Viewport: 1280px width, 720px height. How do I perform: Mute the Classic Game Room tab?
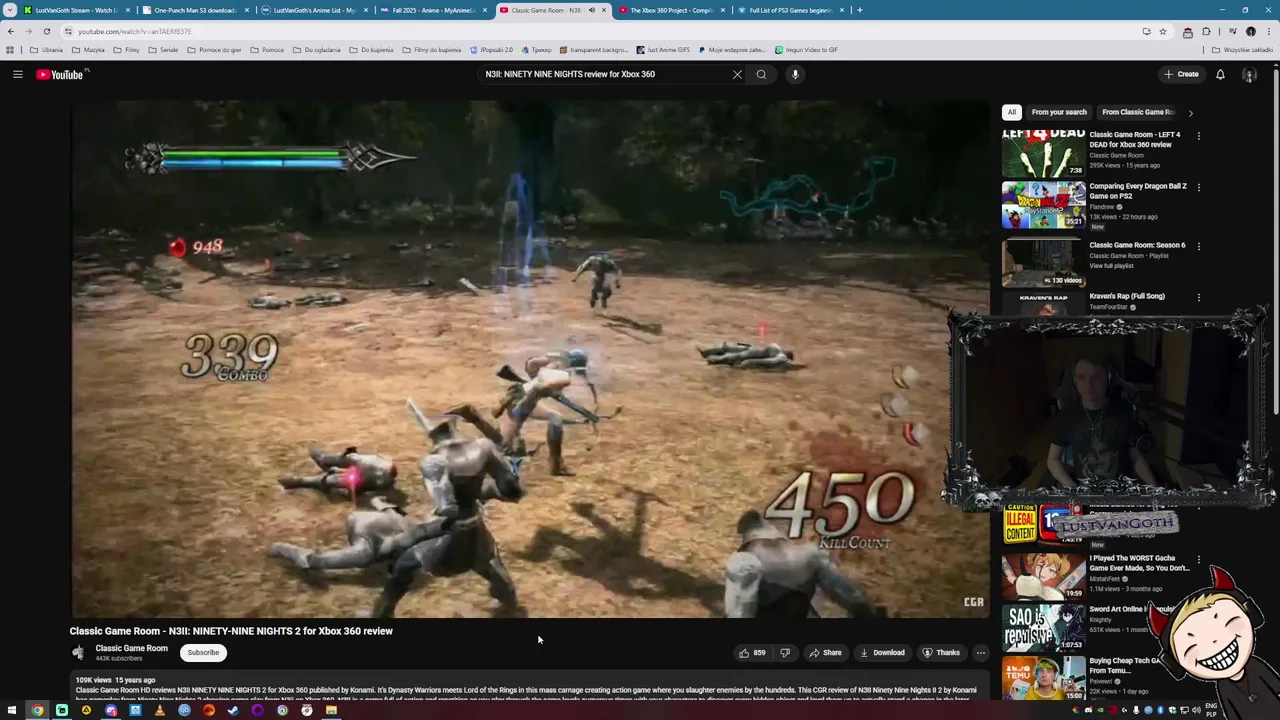[x=591, y=10]
